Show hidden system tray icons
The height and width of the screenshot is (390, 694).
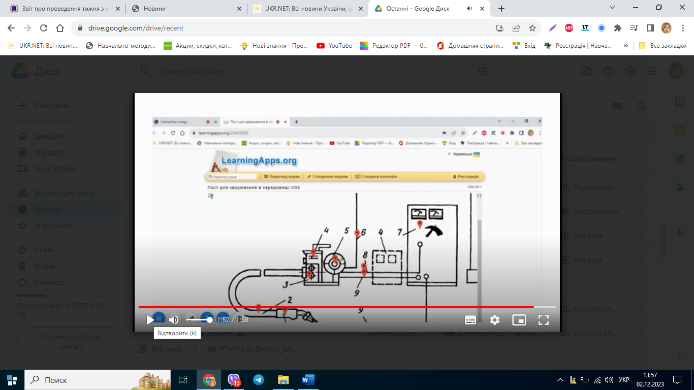click(560, 380)
